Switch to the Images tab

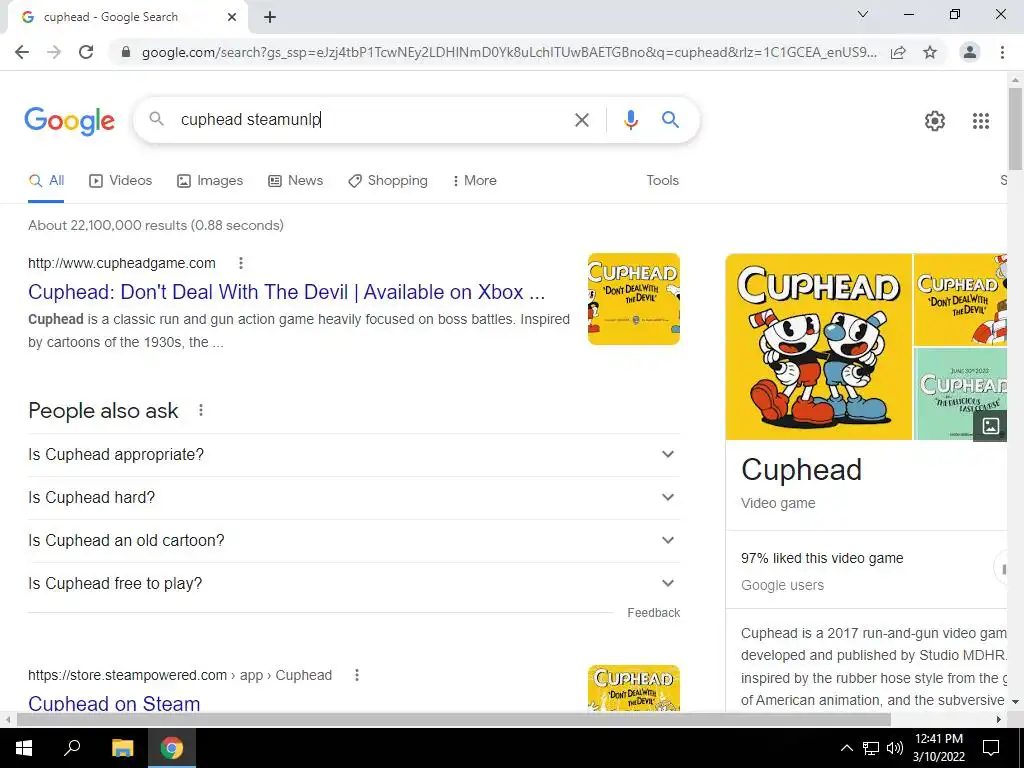tap(210, 181)
